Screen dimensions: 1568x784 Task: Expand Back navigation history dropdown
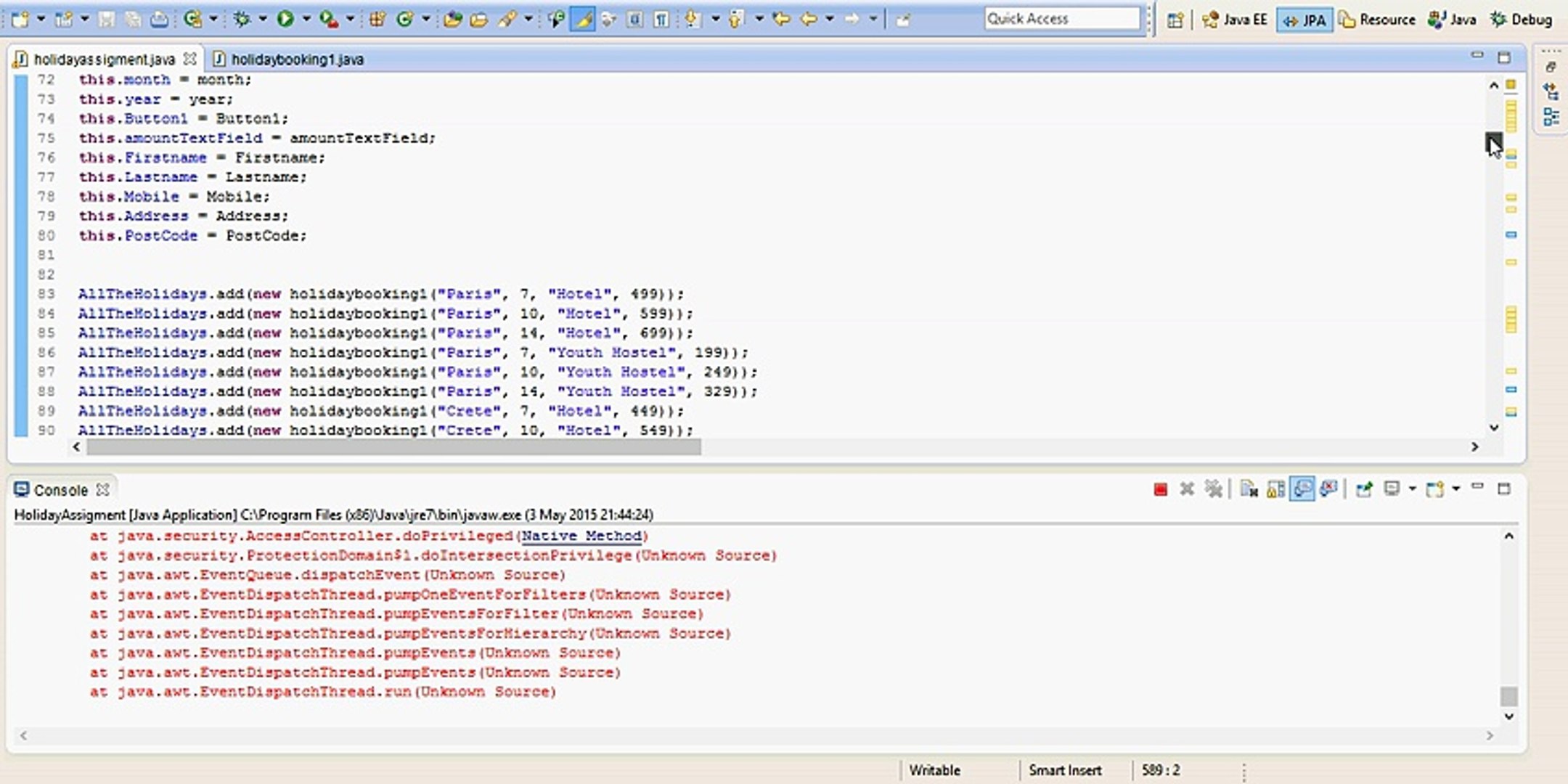click(x=830, y=20)
